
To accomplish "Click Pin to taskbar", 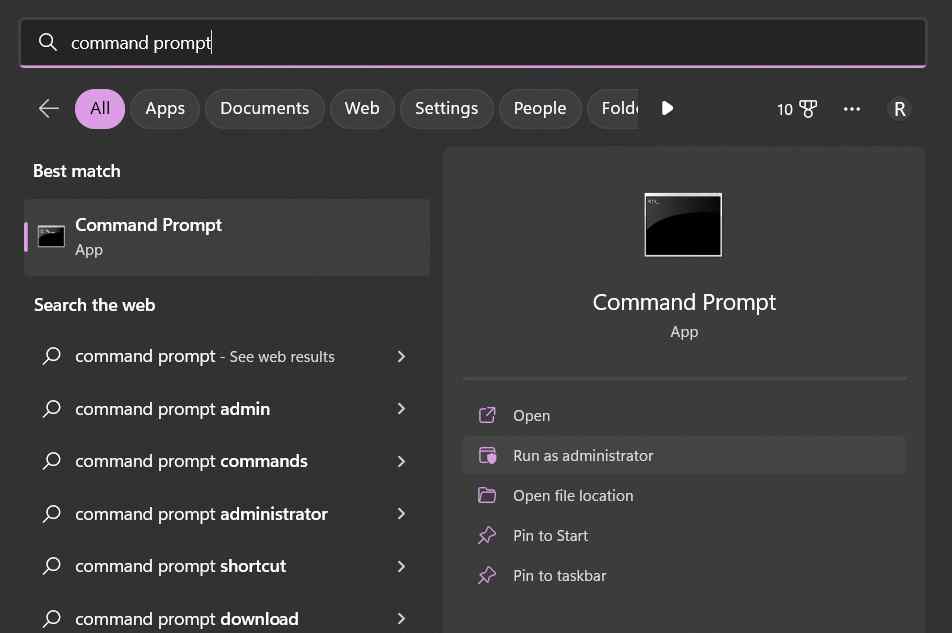I will tap(684, 576).
